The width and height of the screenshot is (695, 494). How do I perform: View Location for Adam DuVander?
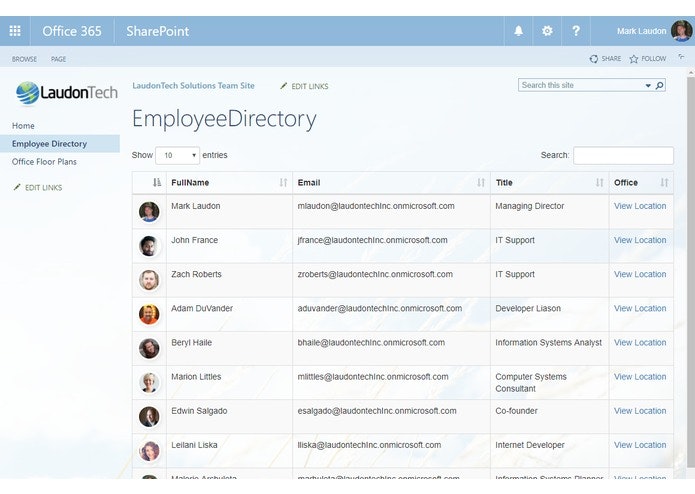pos(640,308)
